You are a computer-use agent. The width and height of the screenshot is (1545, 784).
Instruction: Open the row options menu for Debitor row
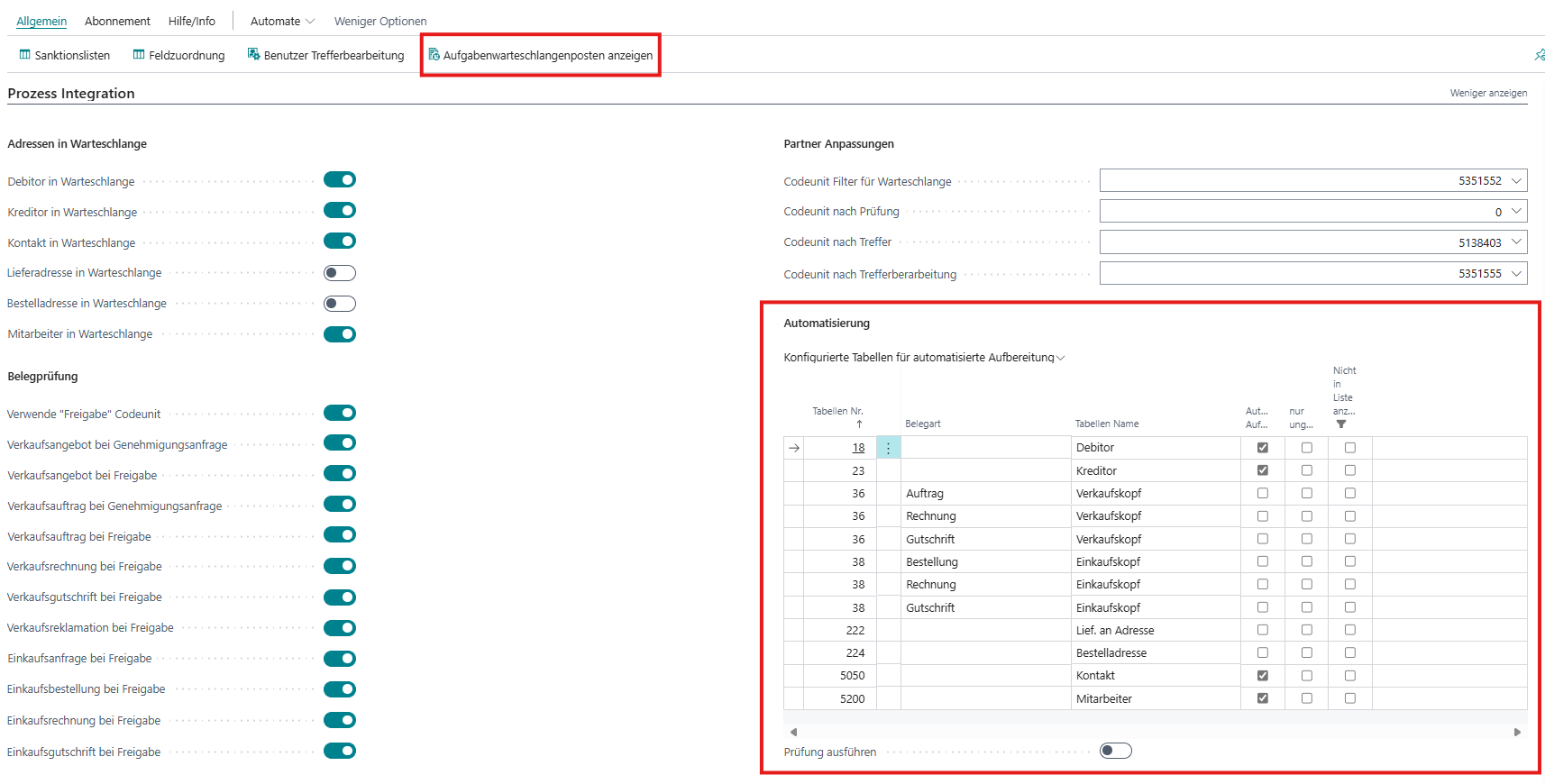[888, 448]
